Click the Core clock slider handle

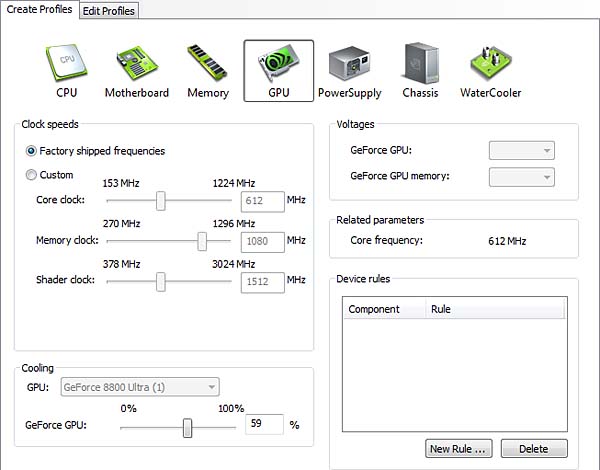pyautogui.click(x=161, y=201)
